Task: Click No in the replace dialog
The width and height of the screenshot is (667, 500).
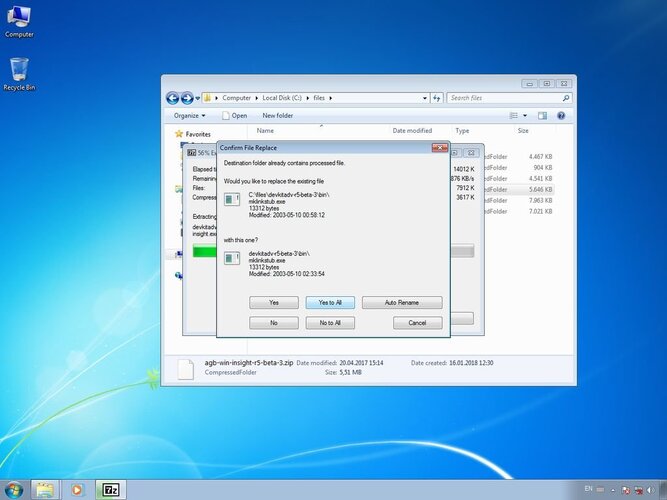Action: [x=274, y=323]
